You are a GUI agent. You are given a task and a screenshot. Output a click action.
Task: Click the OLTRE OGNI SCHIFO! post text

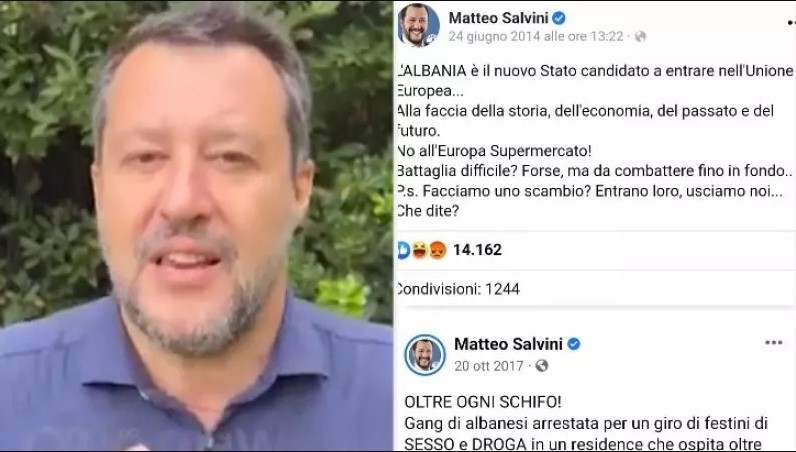(483, 402)
